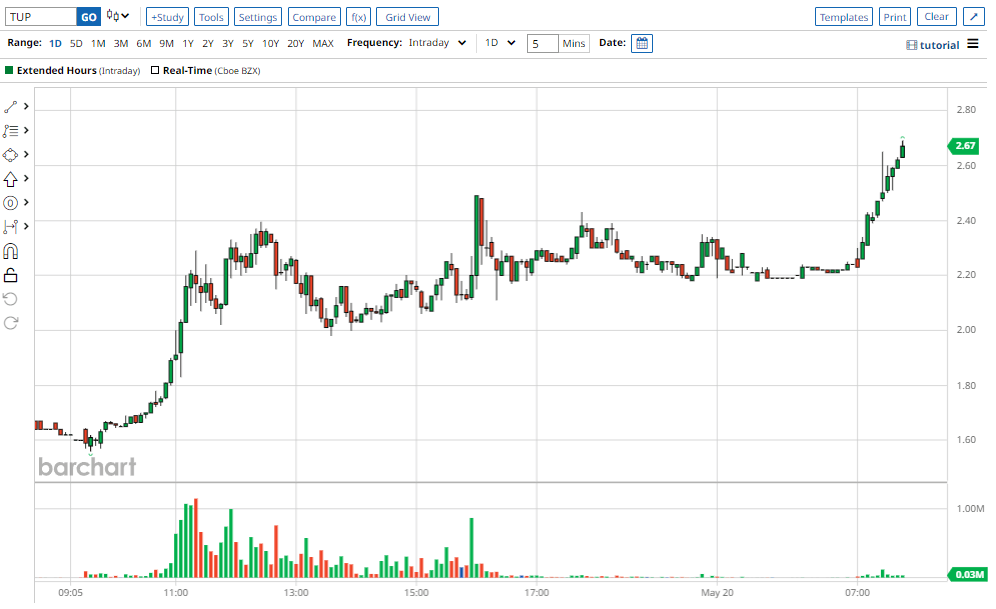This screenshot has height=609, width=996.
Task: Choose the up-arrow marker tool icon
Action: point(10,179)
